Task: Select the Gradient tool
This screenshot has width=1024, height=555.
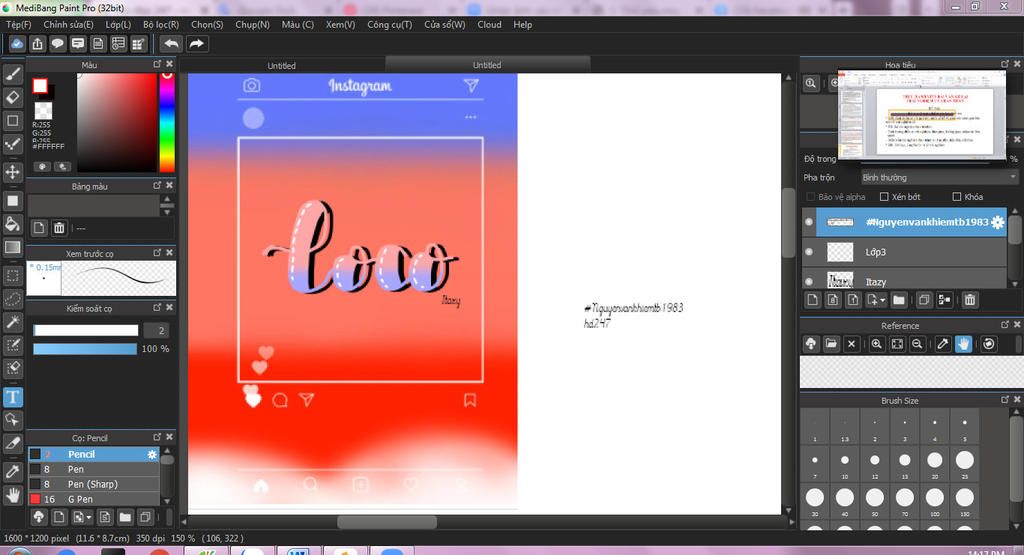Action: tap(12, 247)
